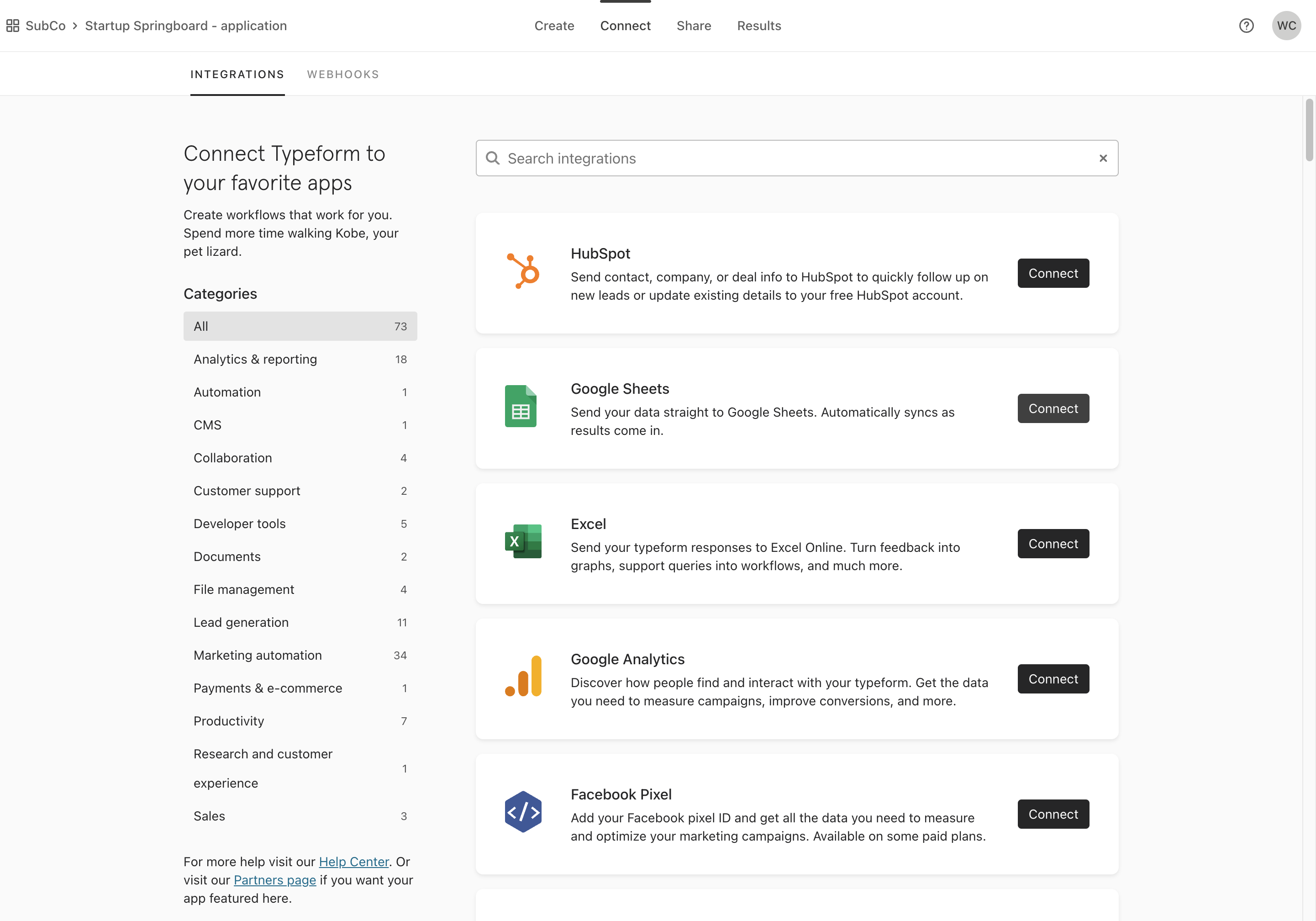Screen dimensions: 1316x921
Task: Click the Facebook Pixel card title
Action: coord(621,794)
